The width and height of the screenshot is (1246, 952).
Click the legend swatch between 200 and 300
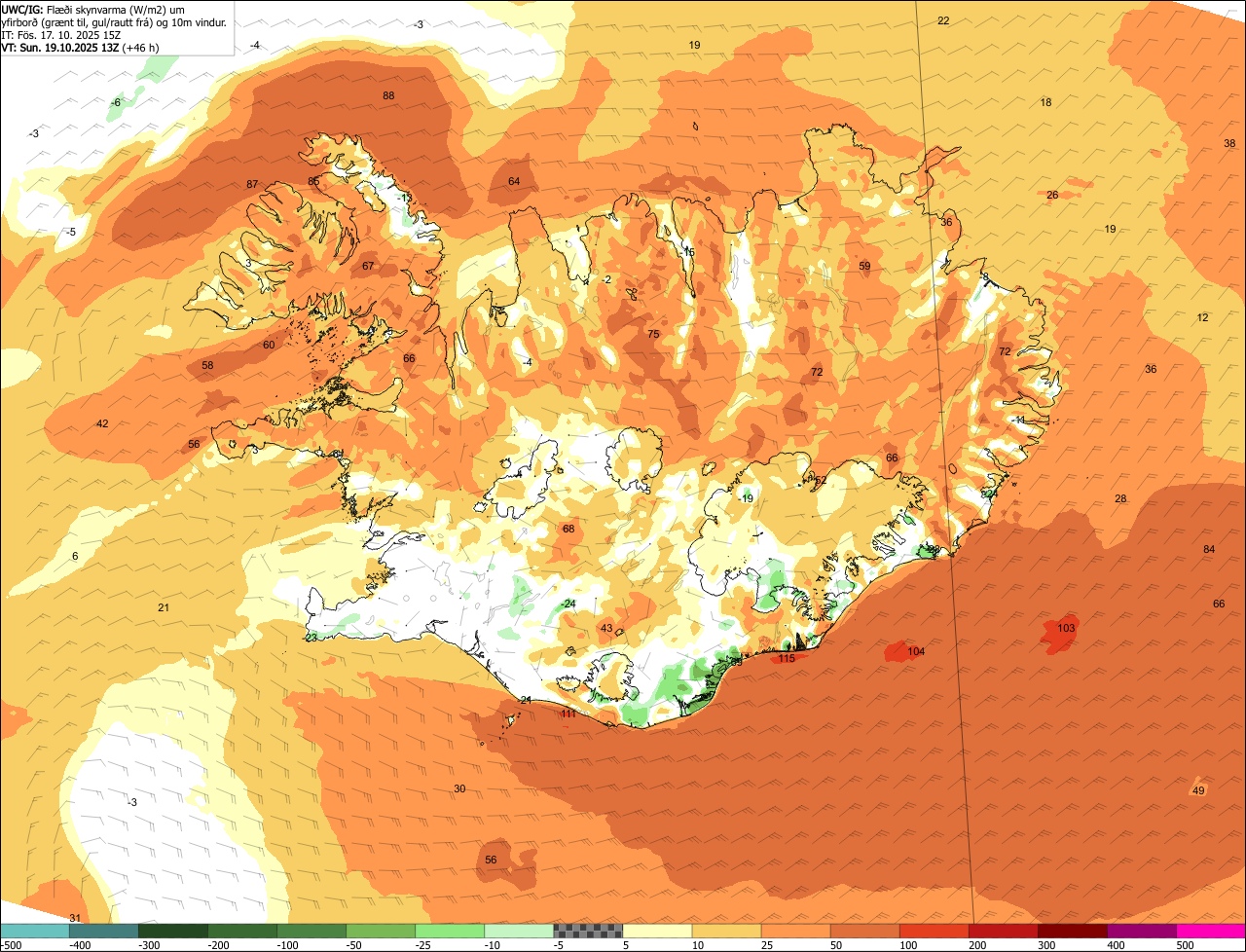click(x=1004, y=931)
